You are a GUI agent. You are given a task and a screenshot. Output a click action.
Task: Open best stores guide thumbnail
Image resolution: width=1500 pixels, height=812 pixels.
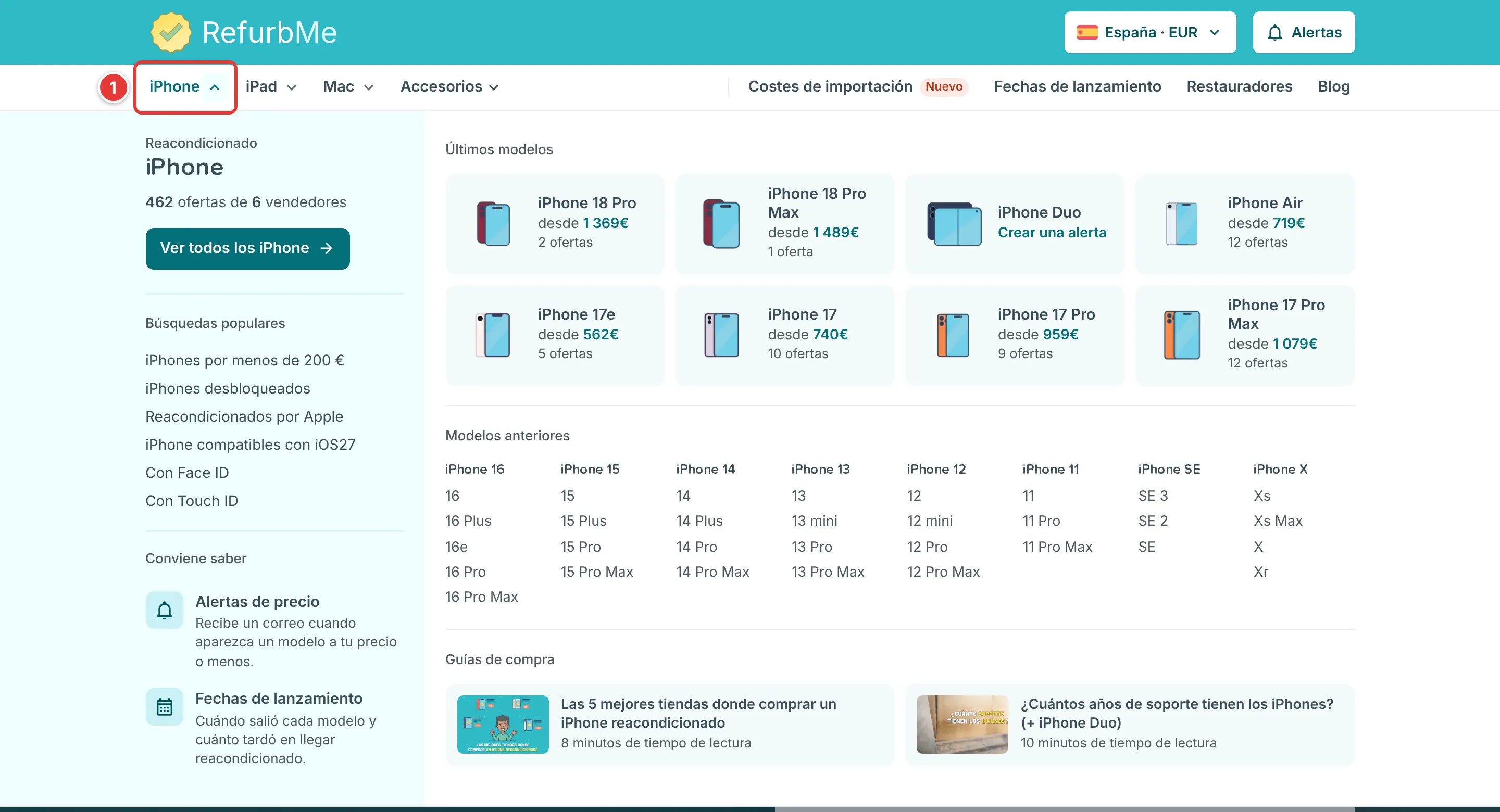click(503, 724)
